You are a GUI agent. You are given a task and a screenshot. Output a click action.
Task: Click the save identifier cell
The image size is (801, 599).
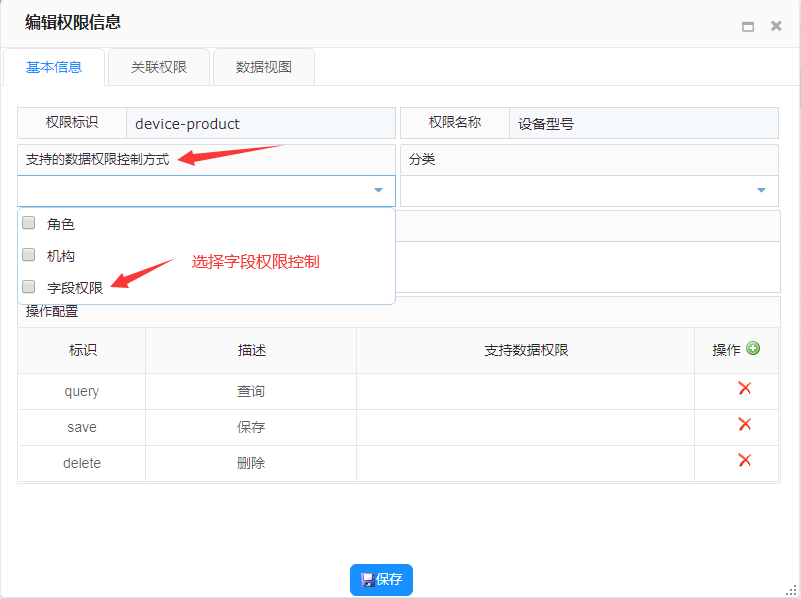coord(82,427)
